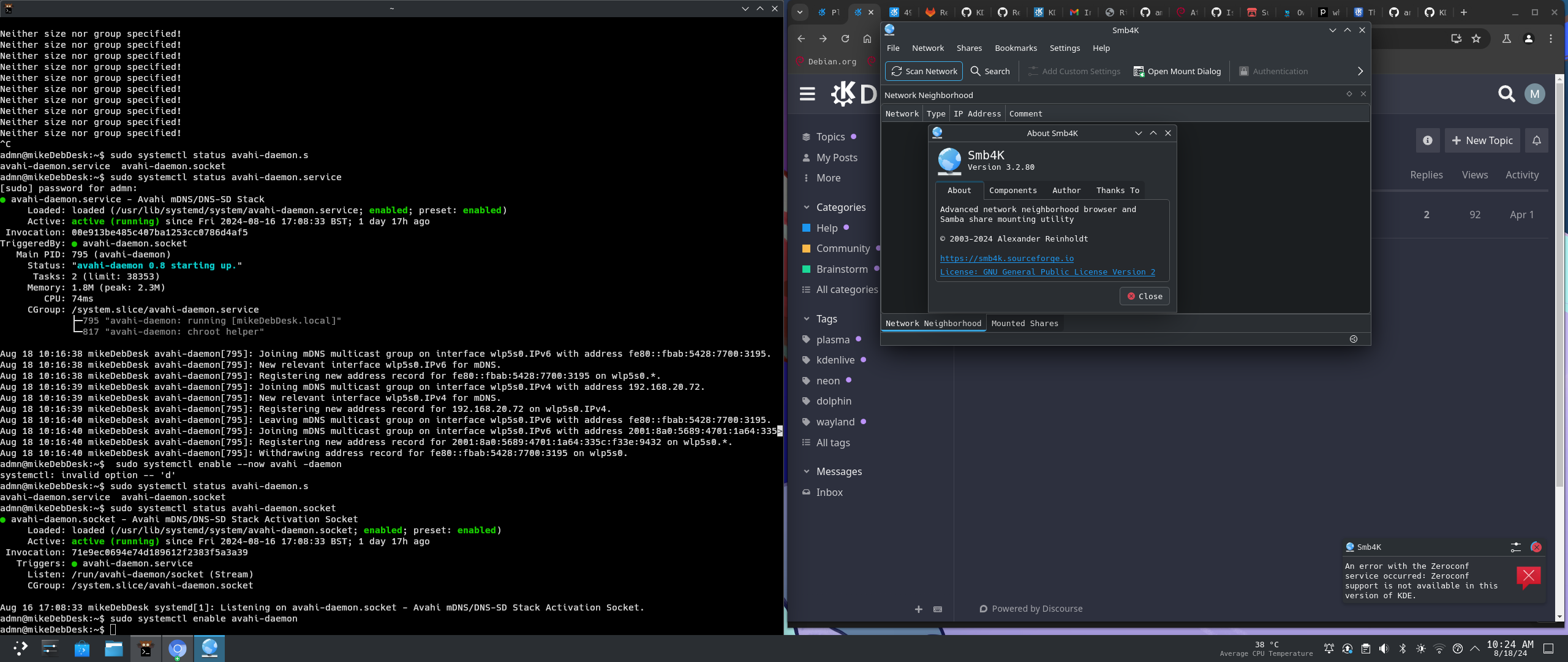Switch to Thanks To tab in About dialog
This screenshot has width=1568, height=662.
pos(1117,191)
